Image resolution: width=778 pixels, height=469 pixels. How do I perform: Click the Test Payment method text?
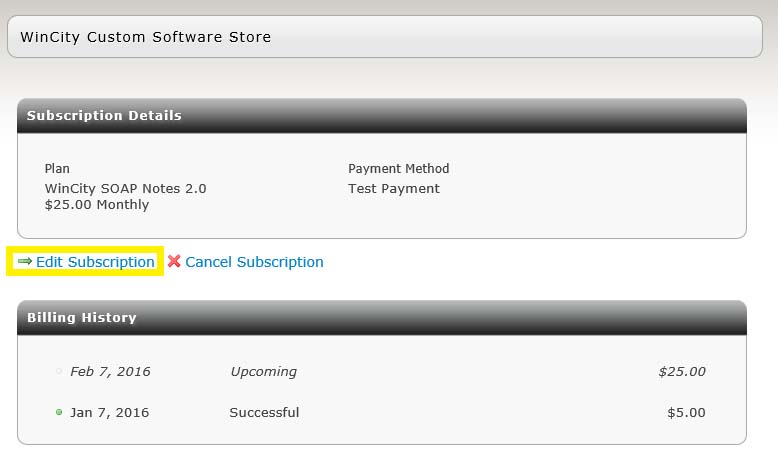394,188
